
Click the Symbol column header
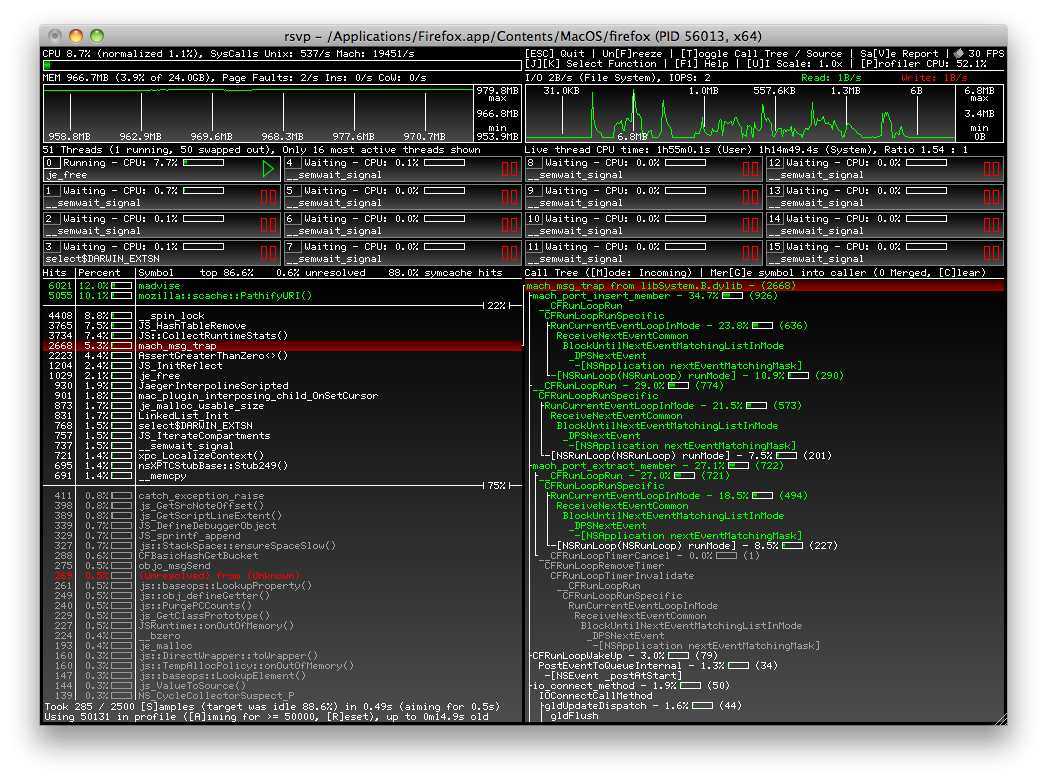pos(156,272)
